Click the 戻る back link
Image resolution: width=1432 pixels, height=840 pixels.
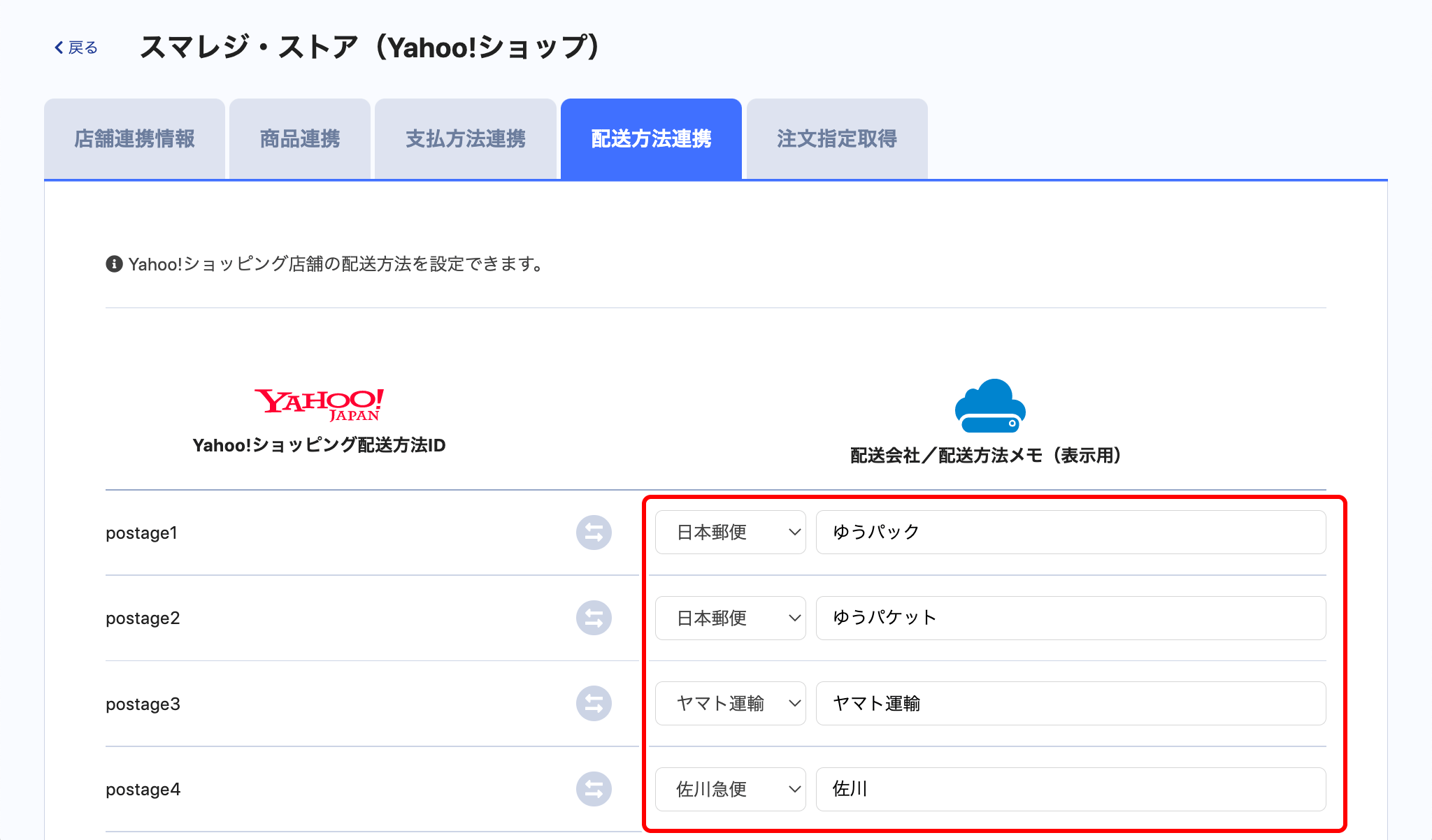click(x=83, y=48)
